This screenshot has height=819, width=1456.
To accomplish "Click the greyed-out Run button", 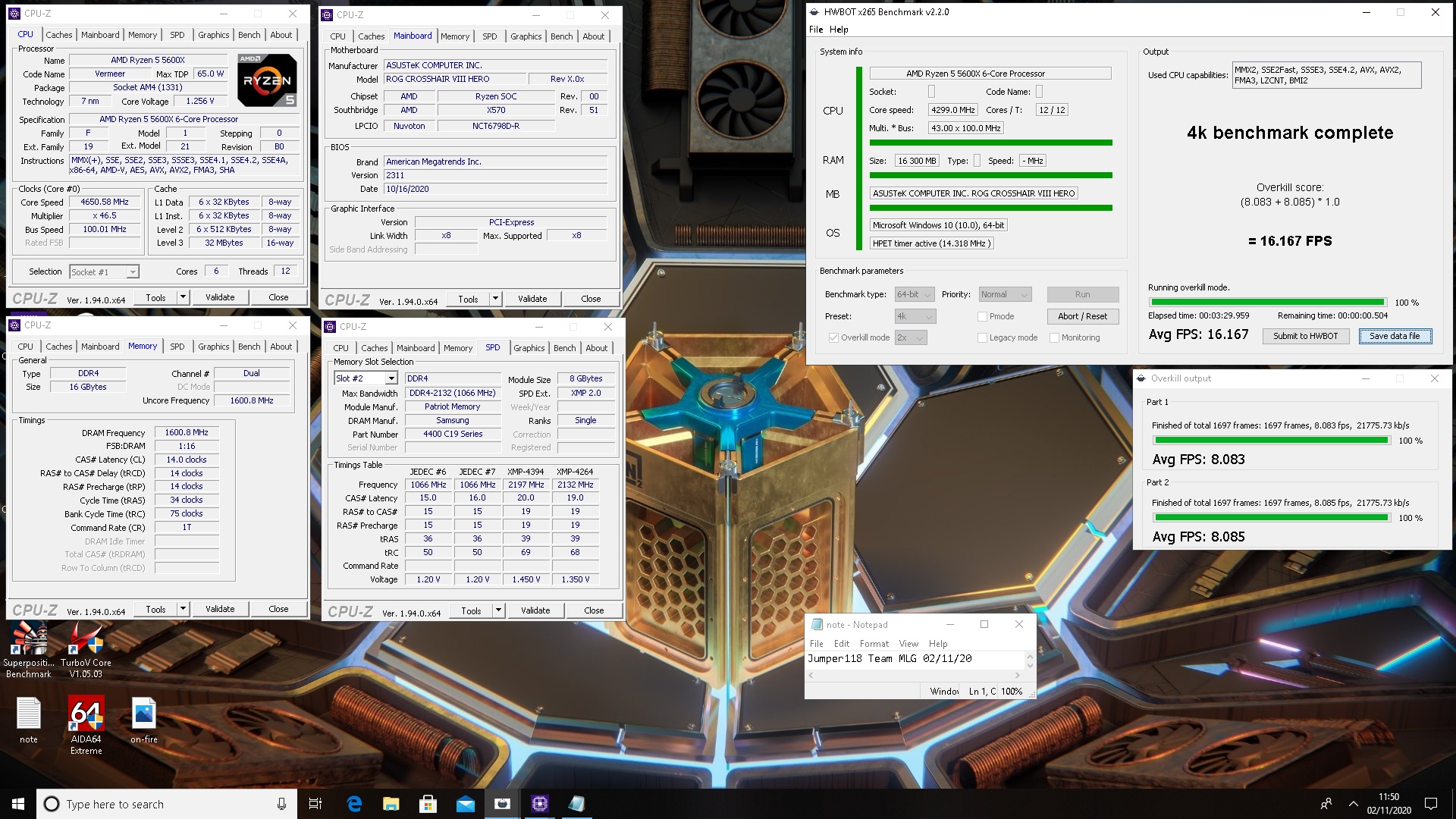I will point(1082,294).
